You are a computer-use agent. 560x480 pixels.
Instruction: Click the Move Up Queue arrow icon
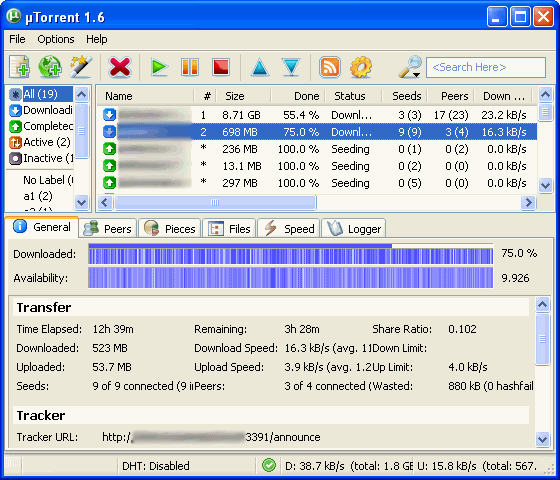(260, 67)
